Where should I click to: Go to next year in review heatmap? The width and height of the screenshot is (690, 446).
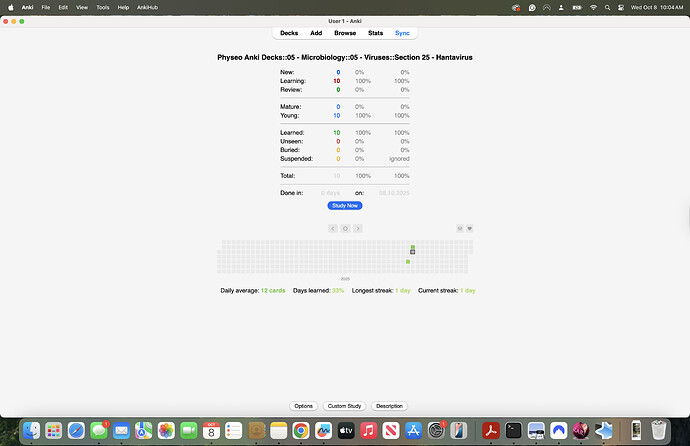(x=358, y=228)
